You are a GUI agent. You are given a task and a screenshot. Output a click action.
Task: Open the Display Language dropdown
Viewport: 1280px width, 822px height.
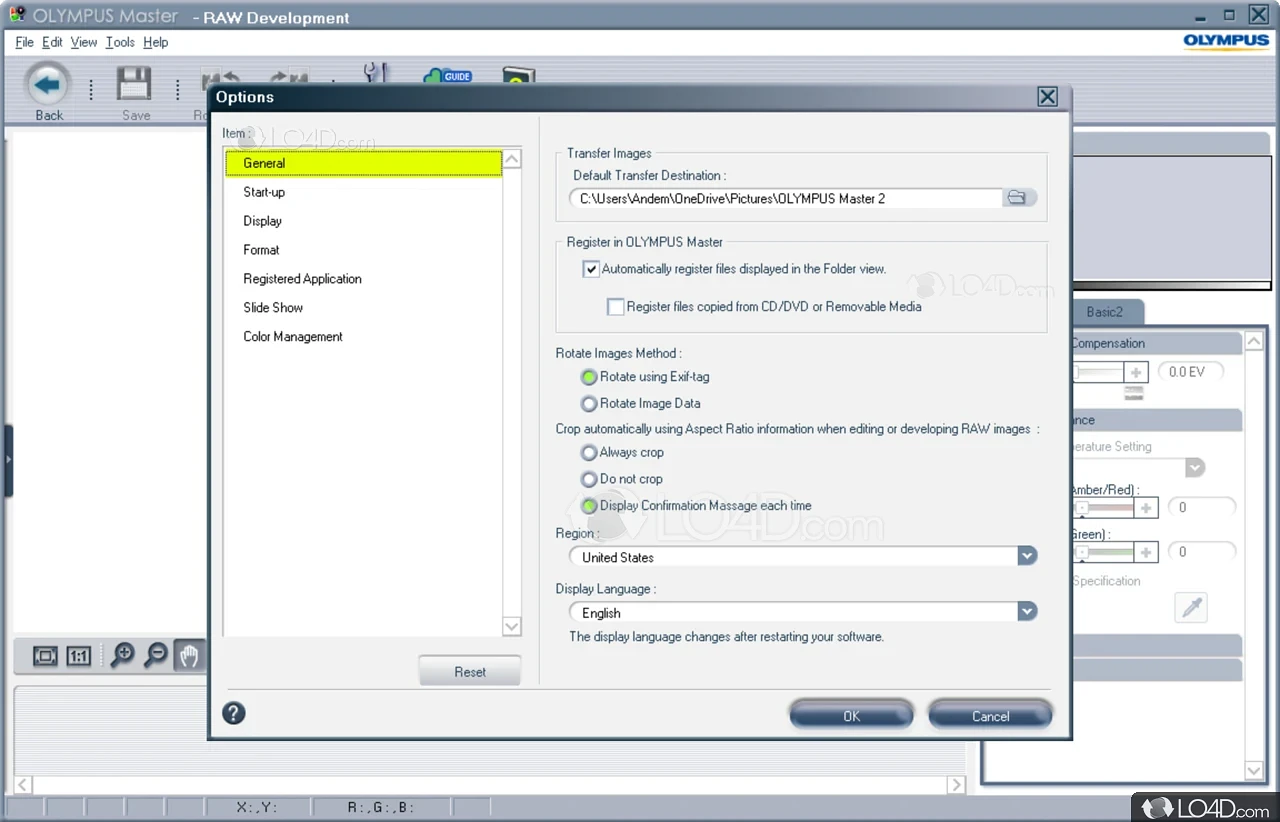[1027, 612]
